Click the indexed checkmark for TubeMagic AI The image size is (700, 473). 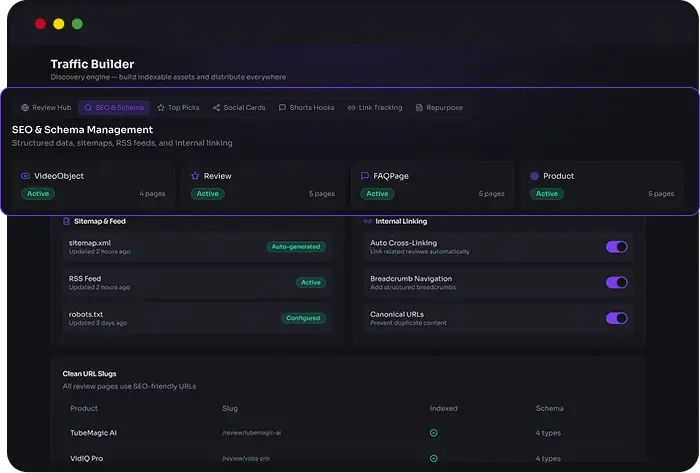click(x=433, y=433)
